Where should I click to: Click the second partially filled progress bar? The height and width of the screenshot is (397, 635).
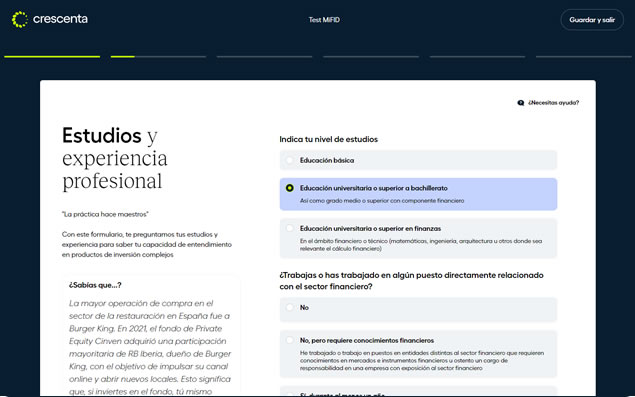[x=158, y=57]
